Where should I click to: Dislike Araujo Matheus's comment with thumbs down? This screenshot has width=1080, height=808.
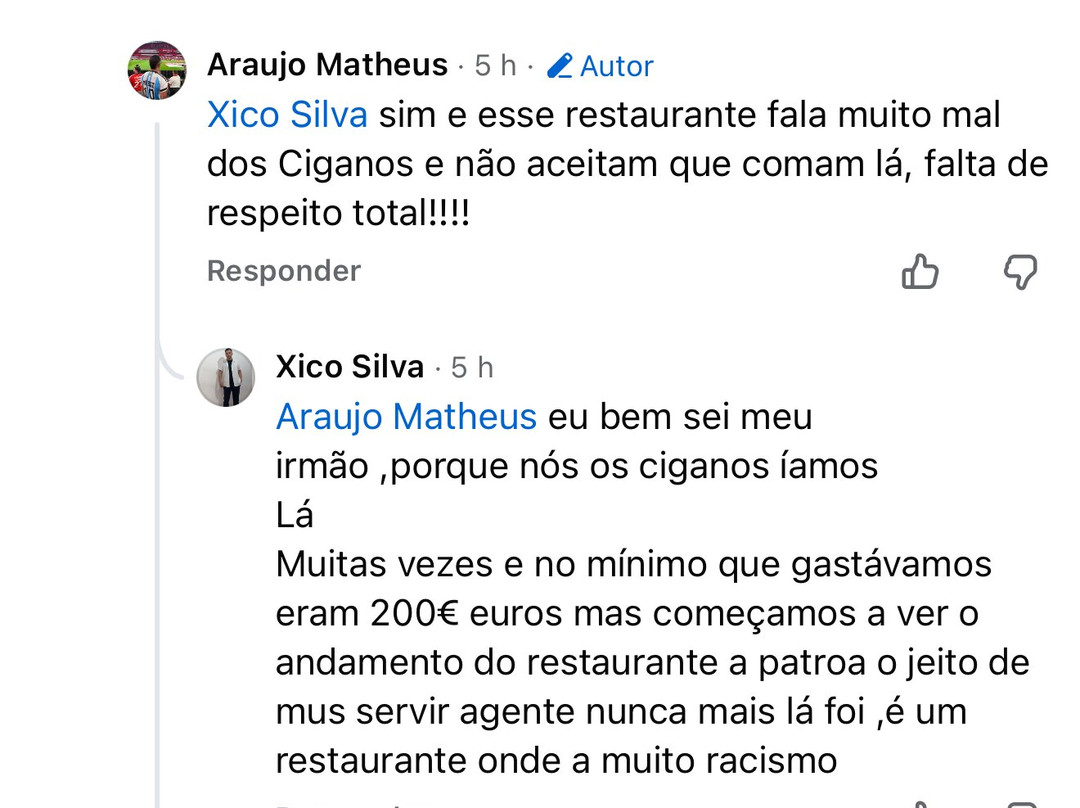coord(1020,271)
